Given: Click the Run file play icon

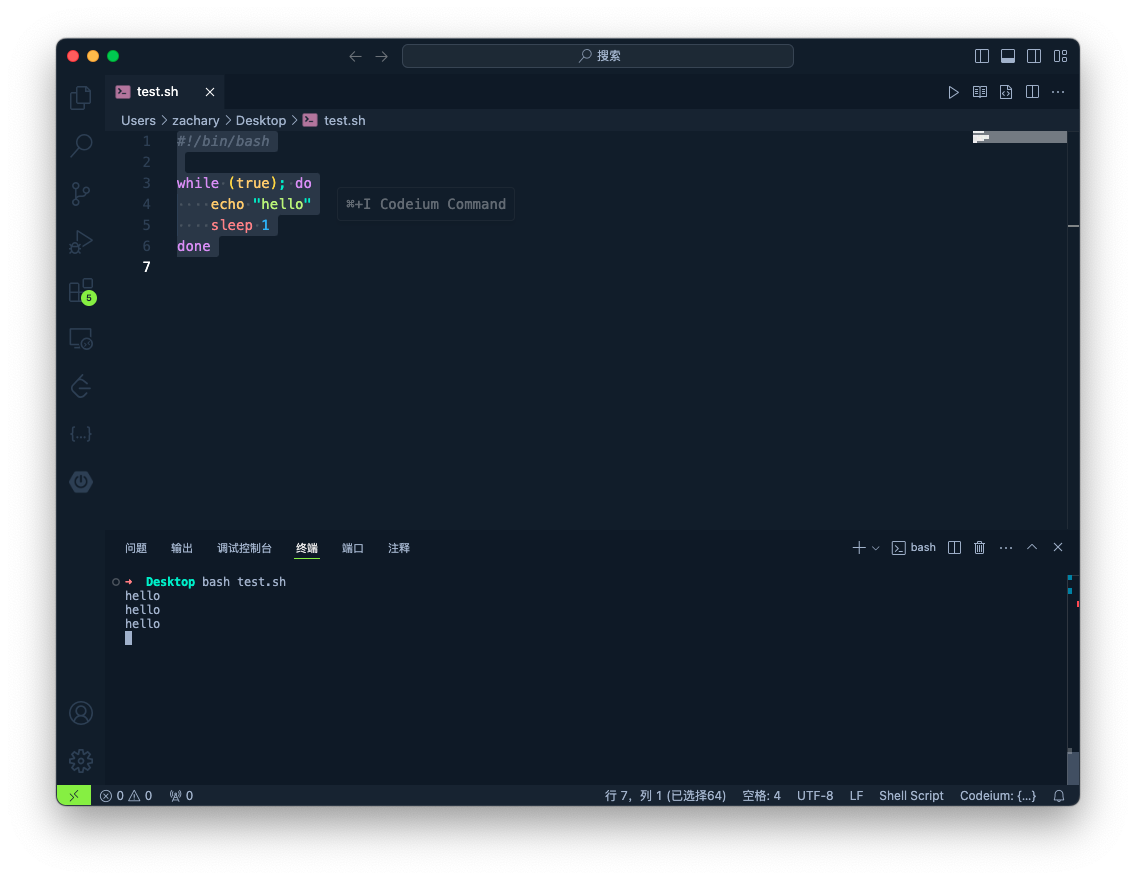Looking at the screenshot, I should click(953, 92).
